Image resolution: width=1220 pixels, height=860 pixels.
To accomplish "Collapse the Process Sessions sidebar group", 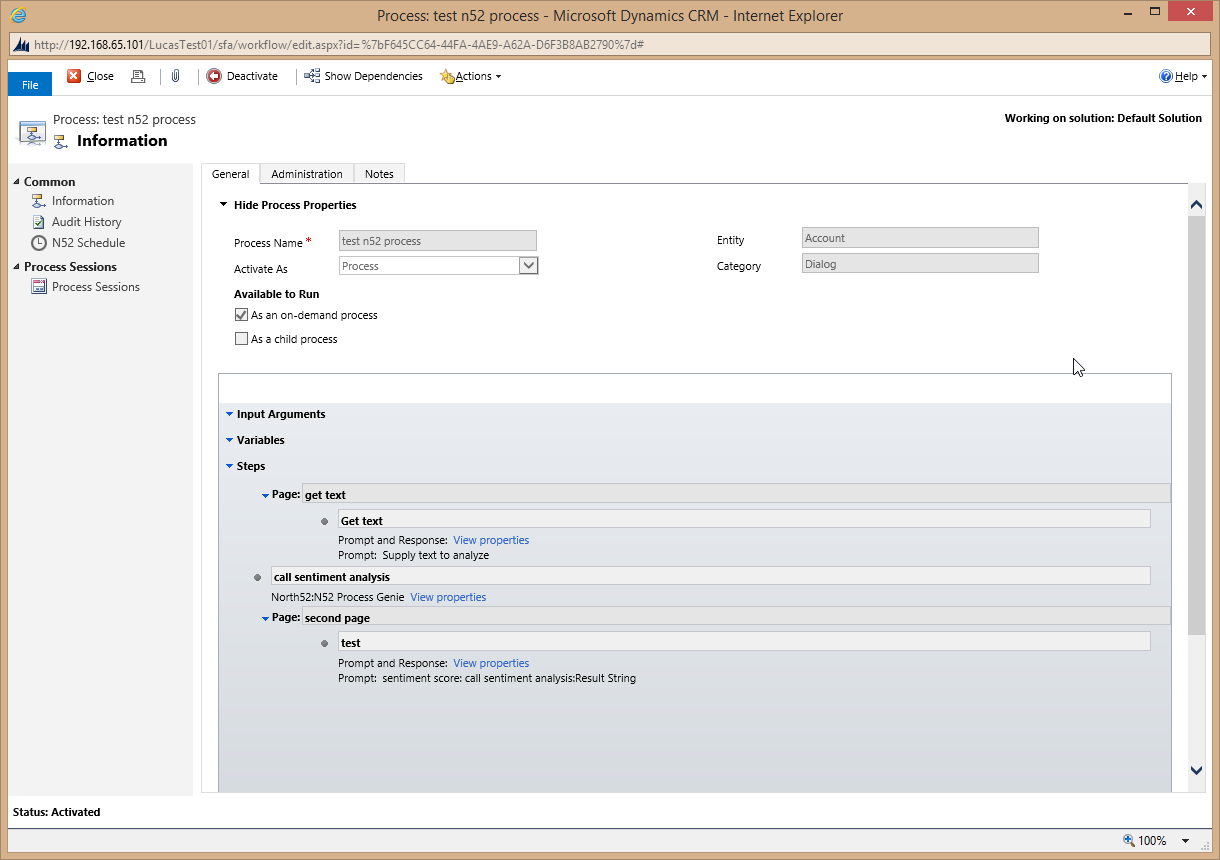I will pyautogui.click(x=16, y=267).
